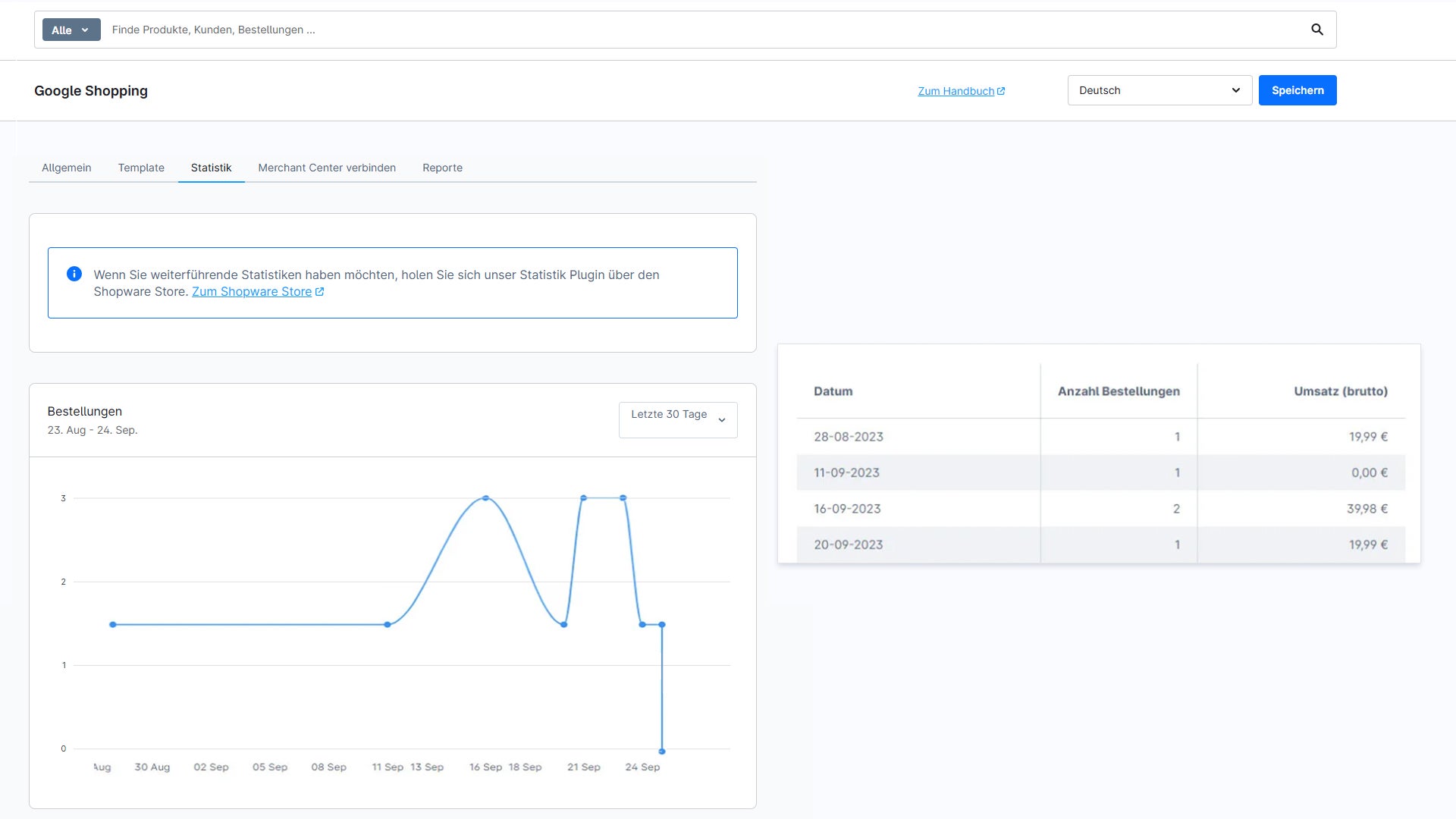Open the Merchant Center verbinden tab
1456x819 pixels.
pos(327,168)
